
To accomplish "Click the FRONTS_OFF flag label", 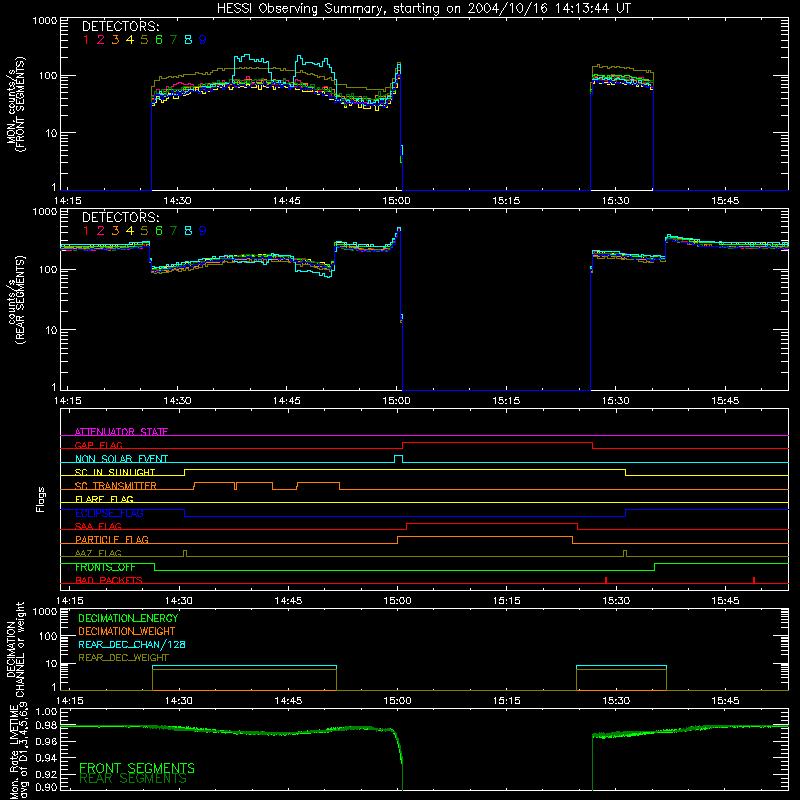I will click(x=105, y=567).
